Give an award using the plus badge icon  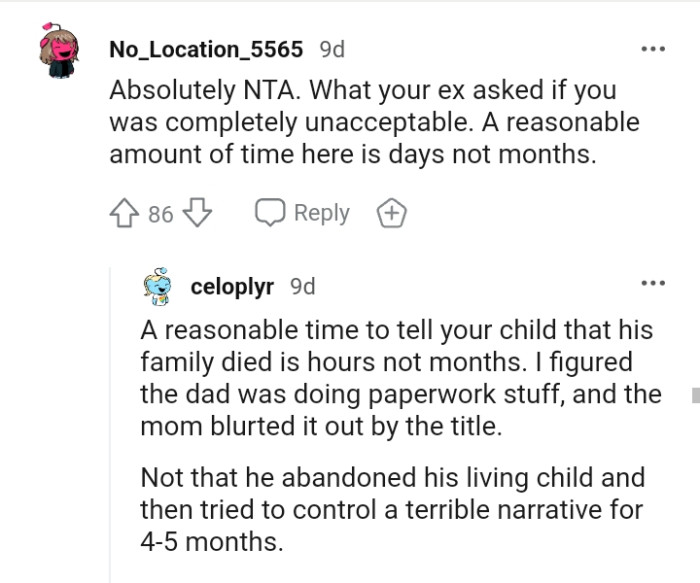(390, 213)
